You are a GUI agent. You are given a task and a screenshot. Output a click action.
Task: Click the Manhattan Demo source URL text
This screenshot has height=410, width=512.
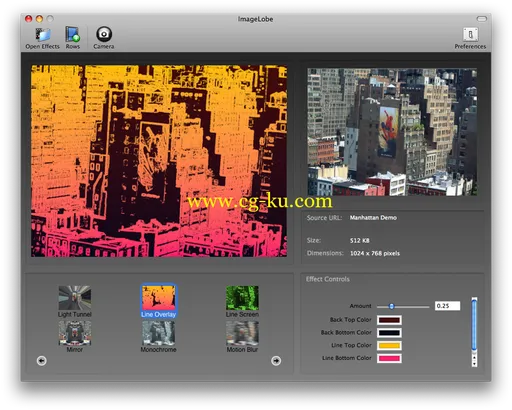click(x=373, y=218)
